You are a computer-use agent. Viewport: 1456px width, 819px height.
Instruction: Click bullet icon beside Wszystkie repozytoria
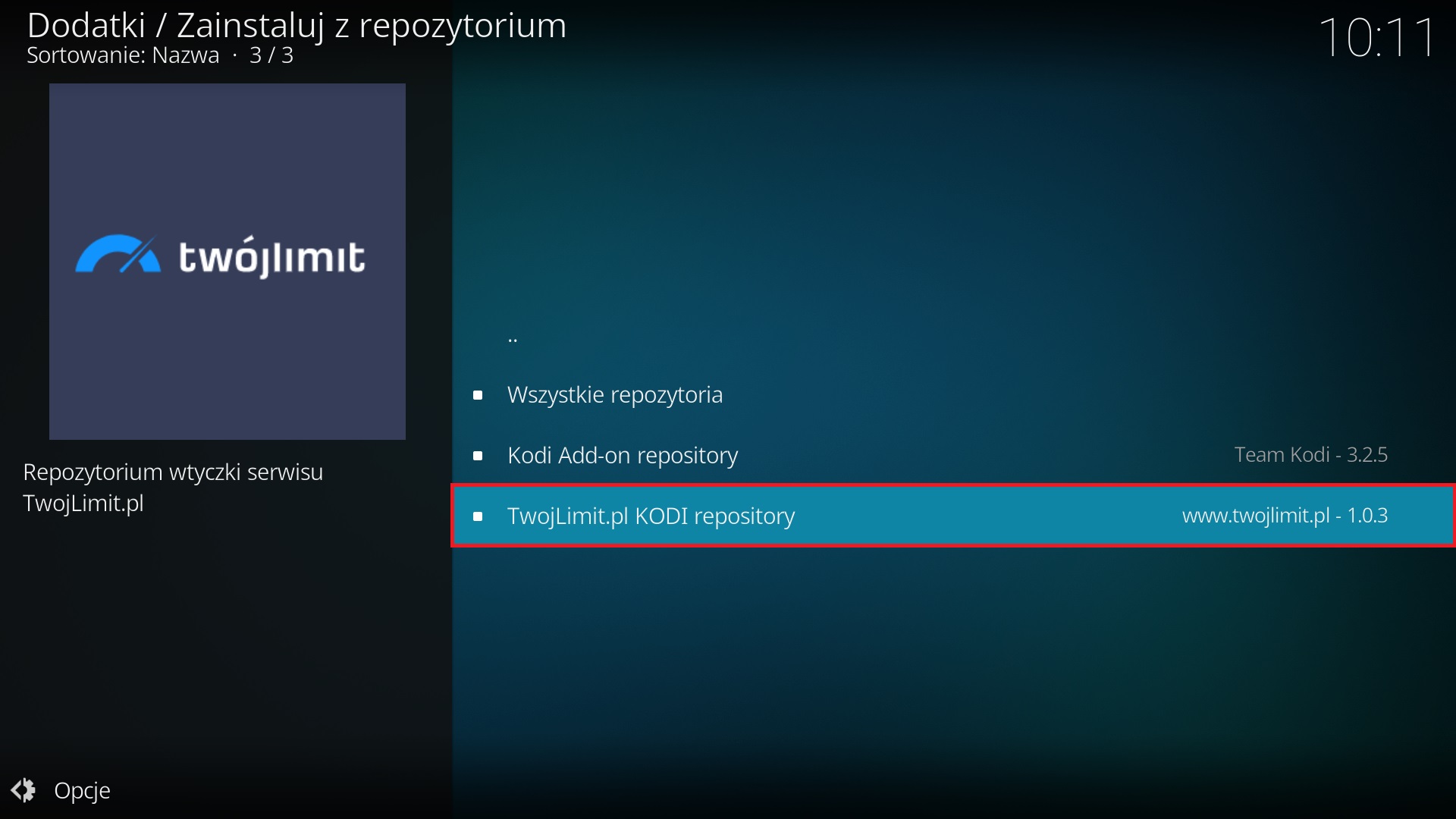pyautogui.click(x=478, y=395)
